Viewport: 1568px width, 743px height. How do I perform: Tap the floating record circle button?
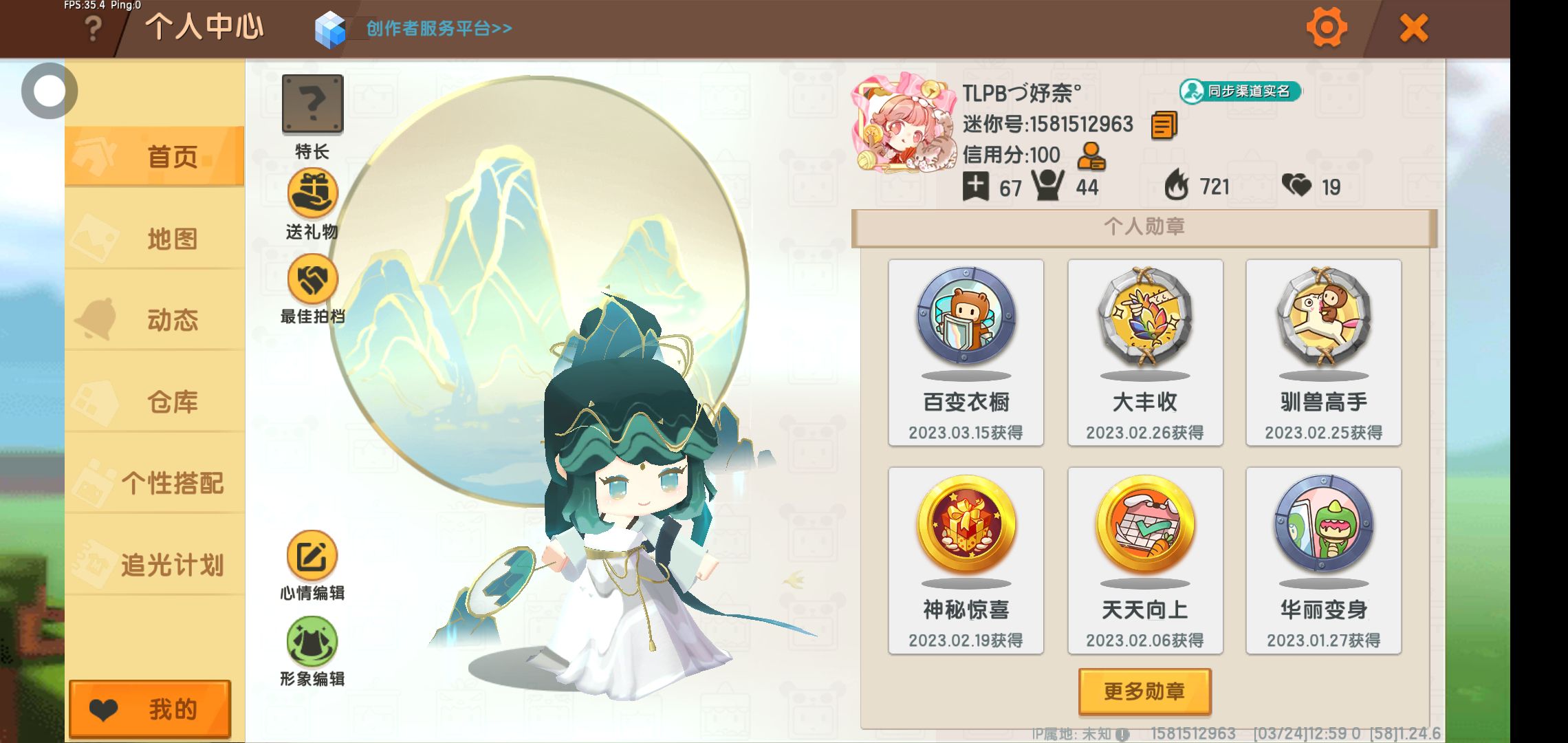[x=50, y=91]
